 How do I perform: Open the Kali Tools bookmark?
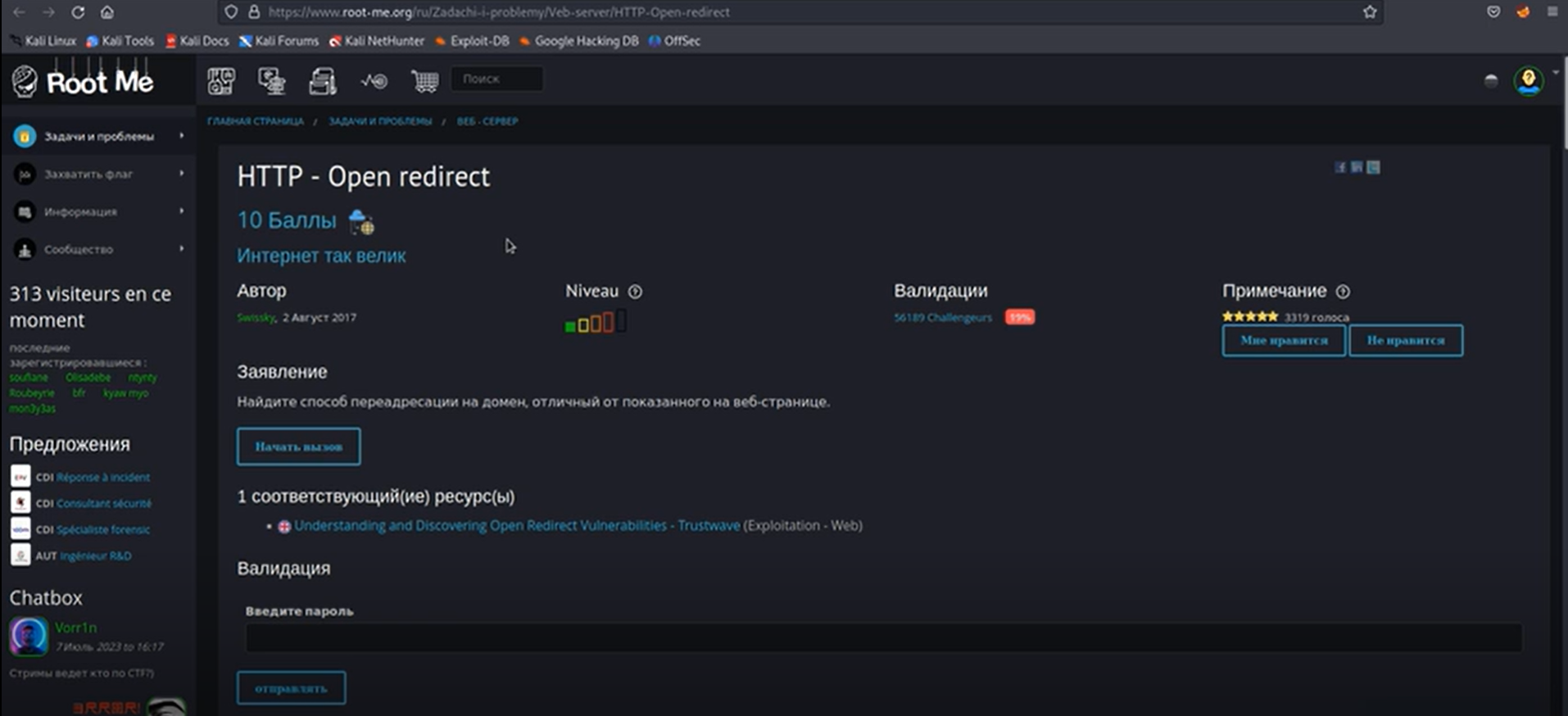click(x=120, y=41)
